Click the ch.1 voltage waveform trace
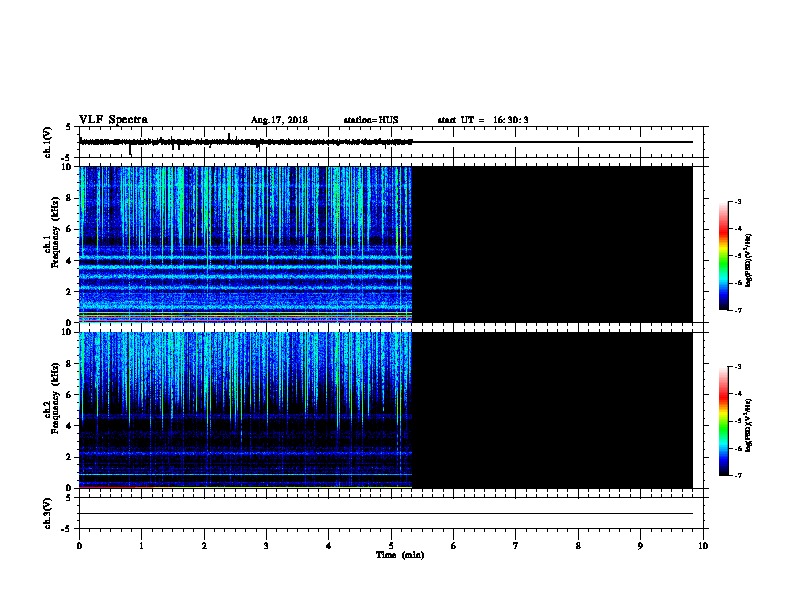Viewport: 792px width, 612px height. coord(245,142)
